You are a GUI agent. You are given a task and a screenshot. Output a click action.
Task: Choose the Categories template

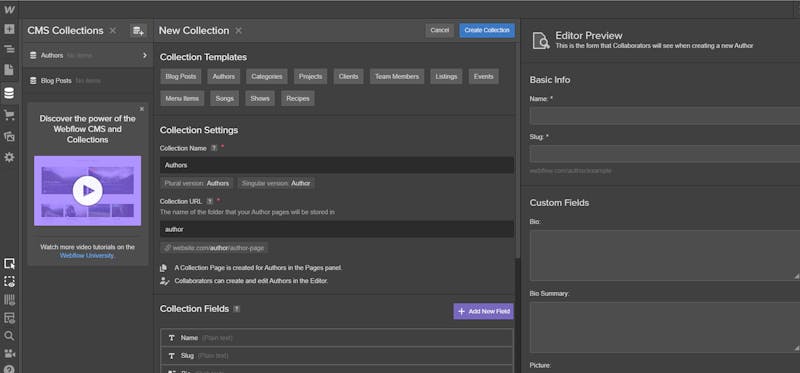pos(266,77)
